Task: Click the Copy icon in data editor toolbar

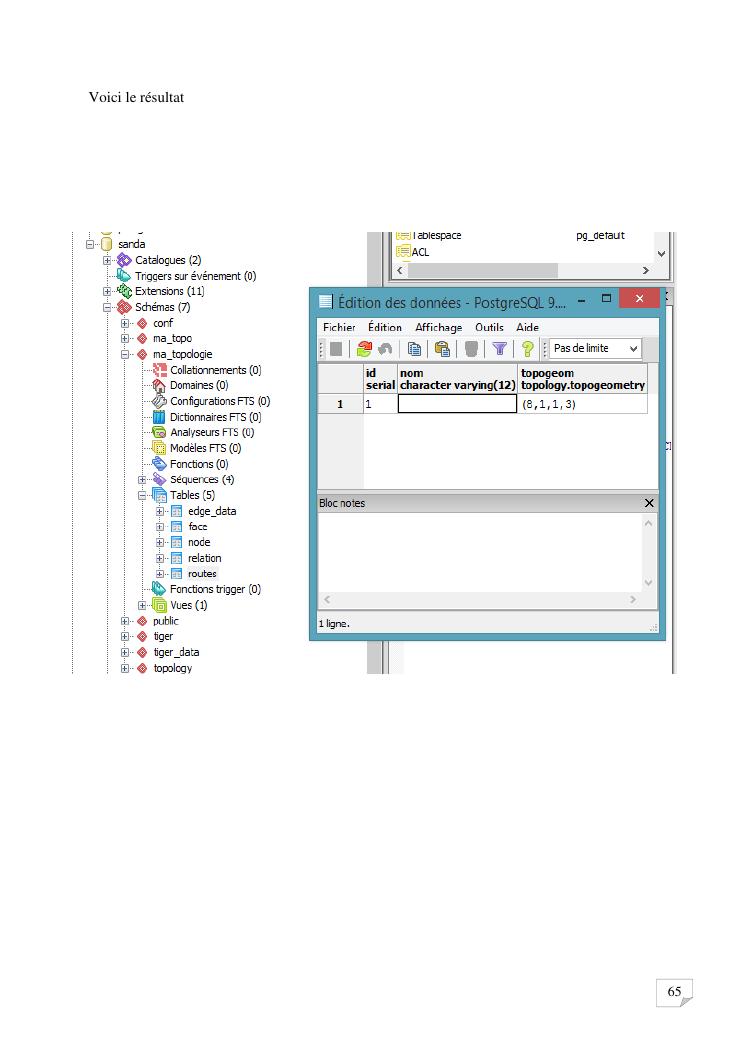Action: [413, 349]
